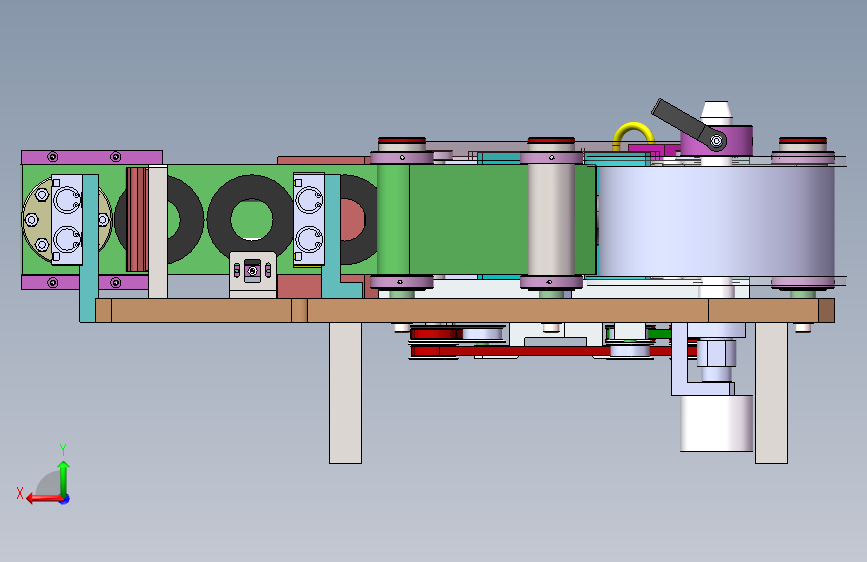Image resolution: width=867 pixels, height=562 pixels.
Task: Select the red cap of the leftmost roller
Action: point(401,140)
